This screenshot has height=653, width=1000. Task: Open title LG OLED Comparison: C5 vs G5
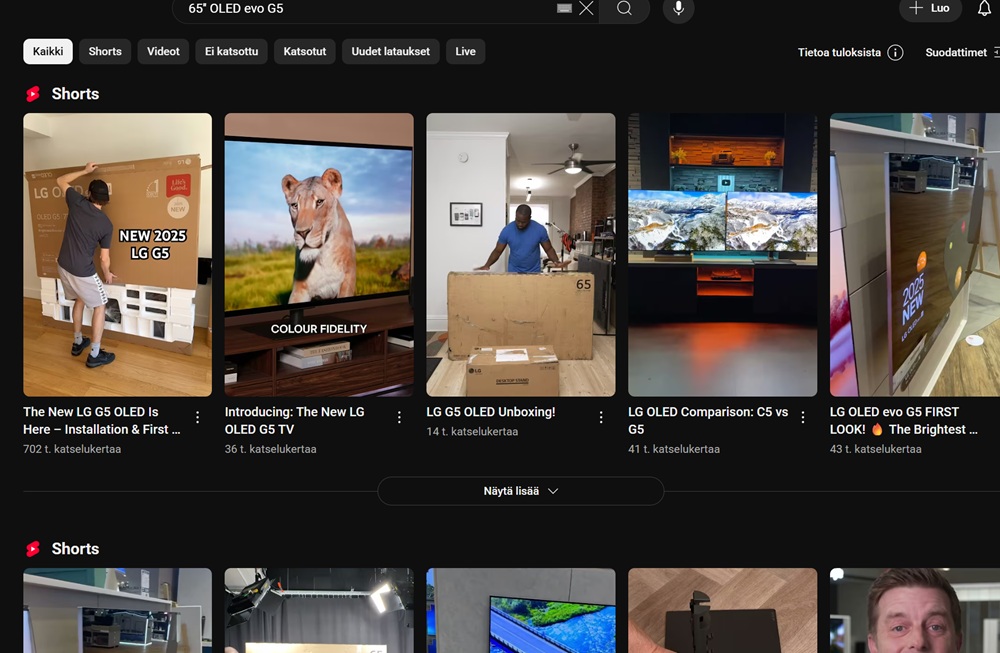point(708,420)
